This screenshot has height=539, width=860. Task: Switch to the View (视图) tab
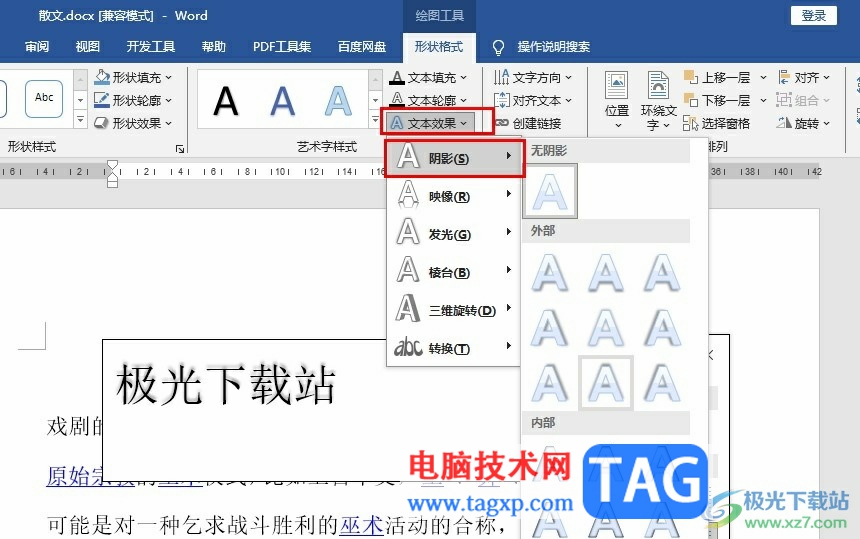(x=88, y=47)
